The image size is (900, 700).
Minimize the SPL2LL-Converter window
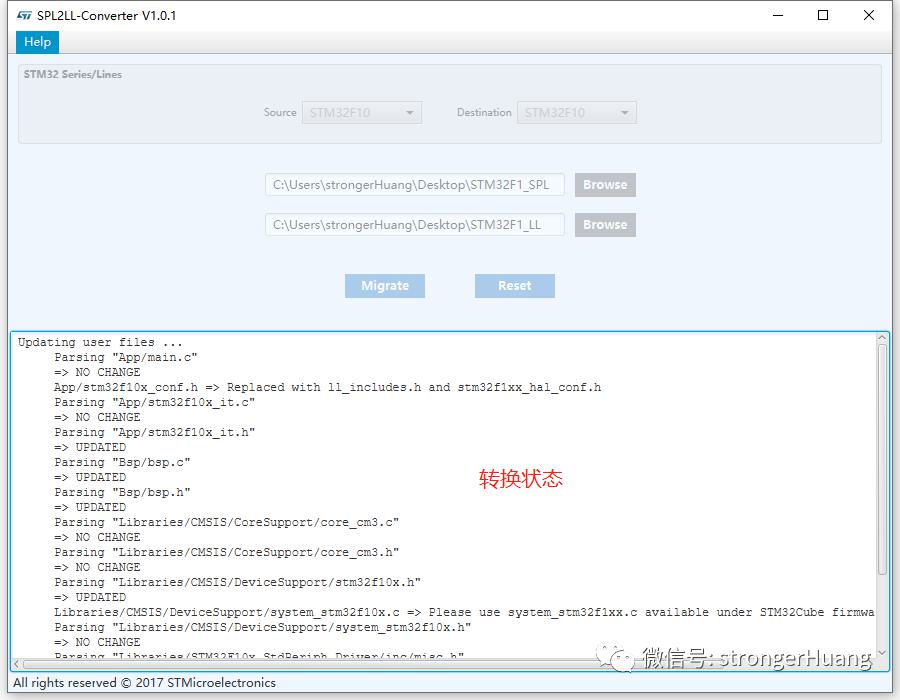coord(778,15)
